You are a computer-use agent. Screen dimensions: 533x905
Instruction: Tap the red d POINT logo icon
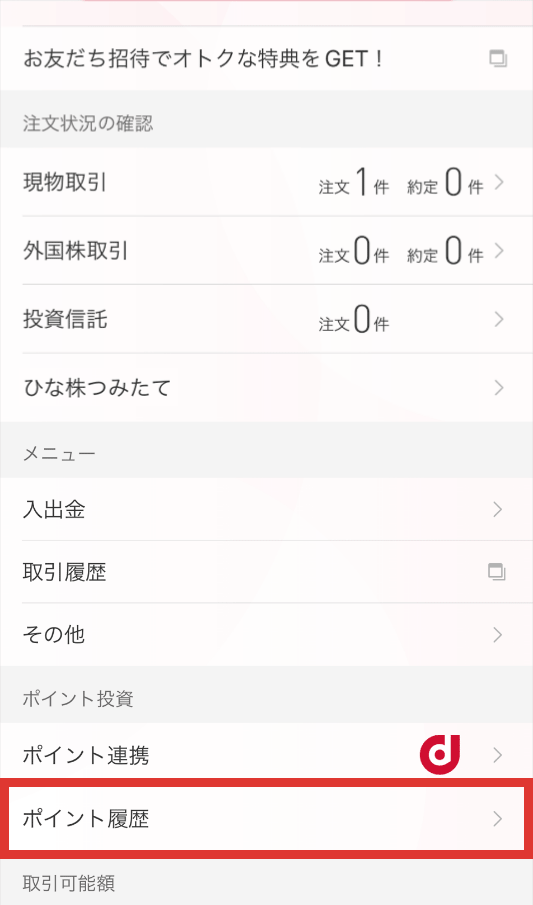pyautogui.click(x=439, y=754)
